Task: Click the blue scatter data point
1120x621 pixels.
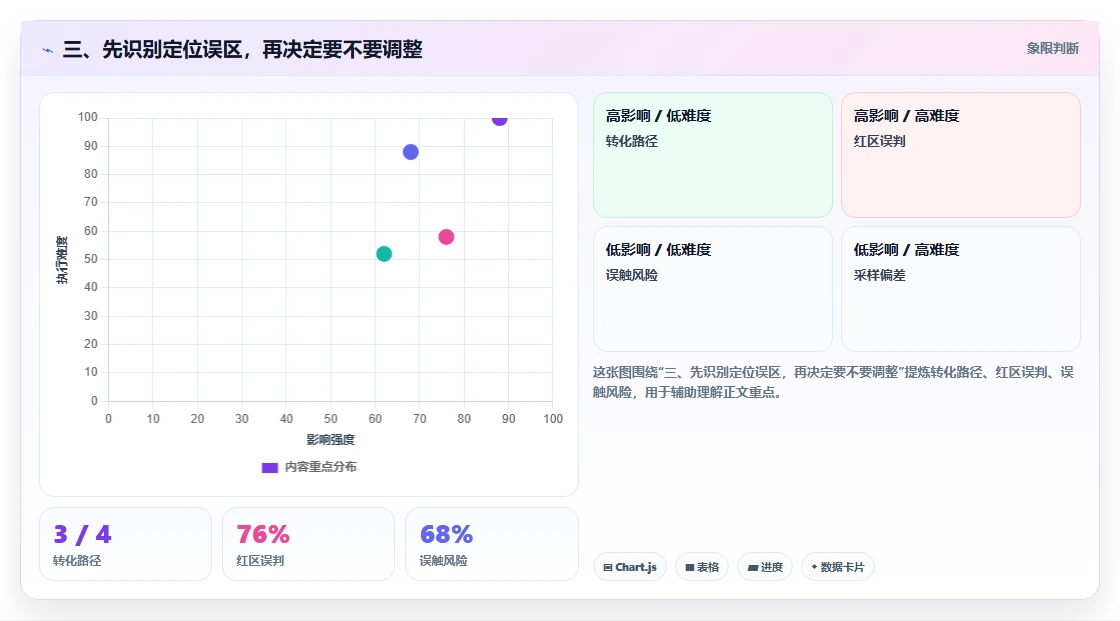Action: point(411,152)
